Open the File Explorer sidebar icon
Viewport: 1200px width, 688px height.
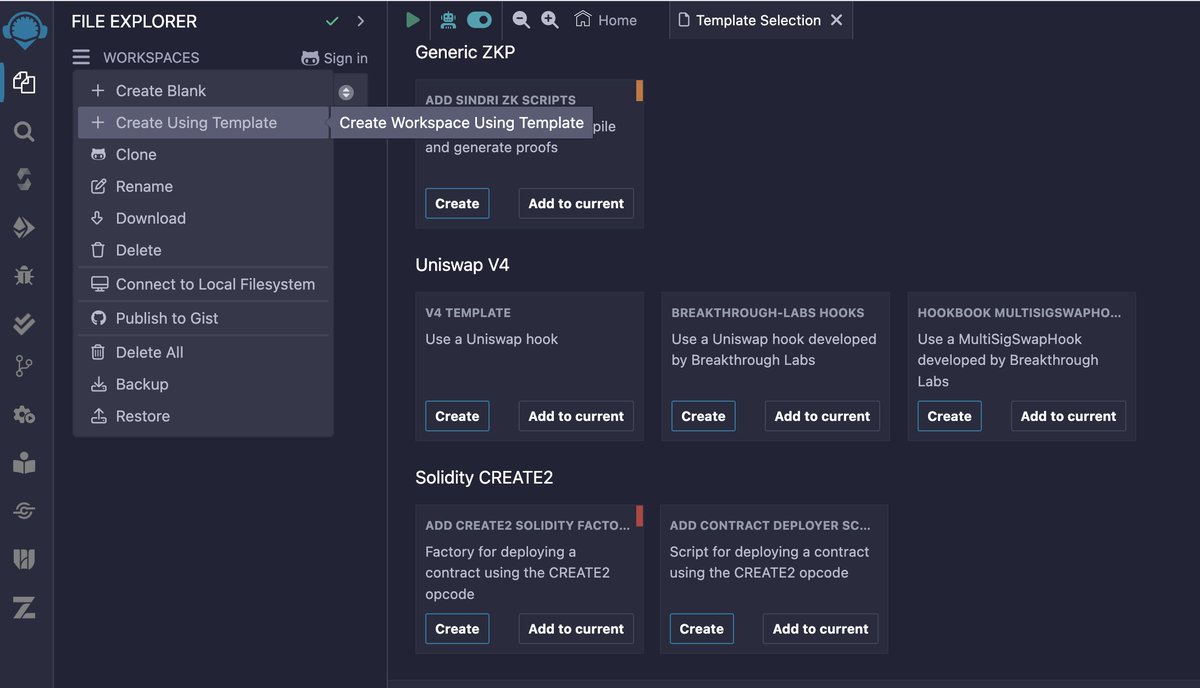[25, 83]
